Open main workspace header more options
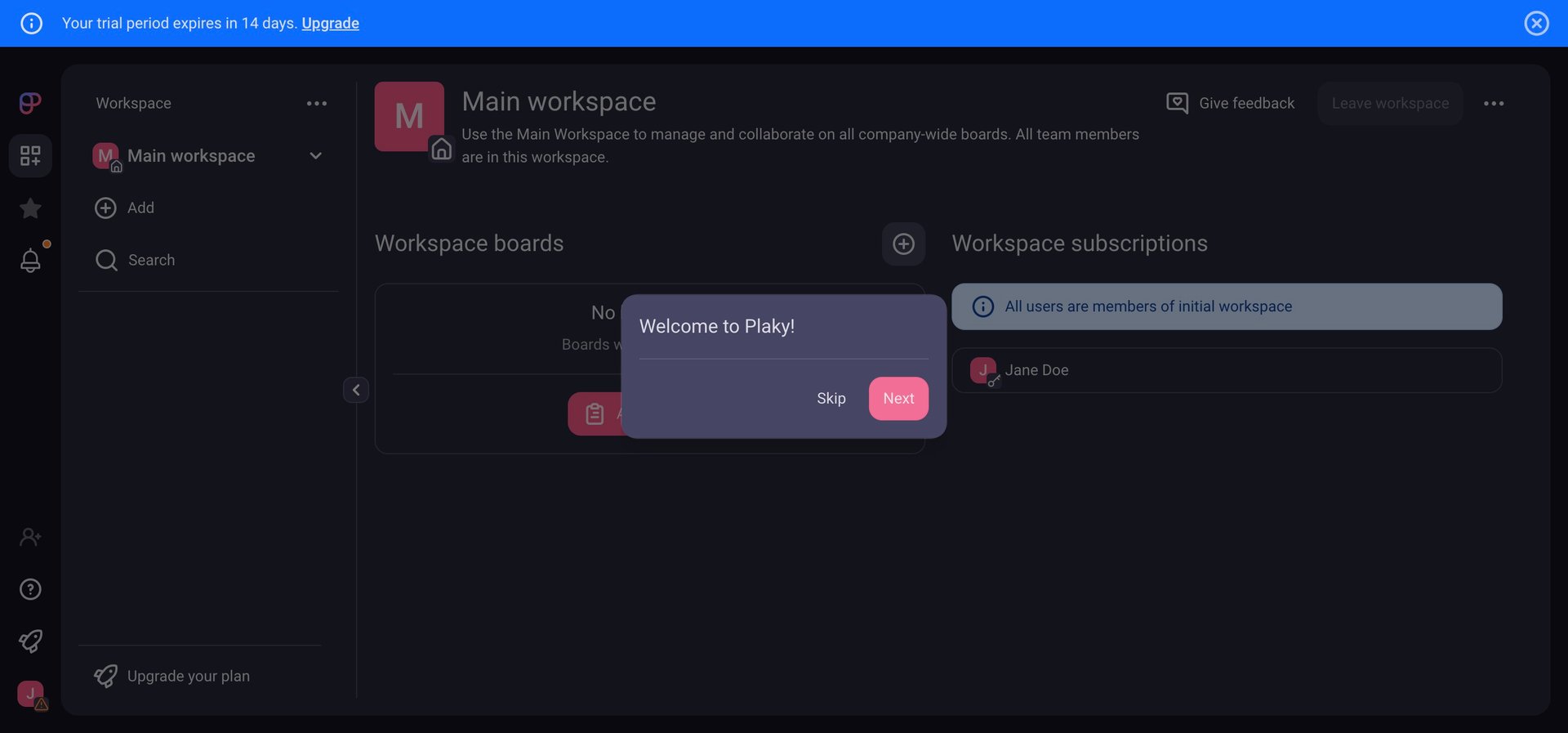 coord(1494,104)
